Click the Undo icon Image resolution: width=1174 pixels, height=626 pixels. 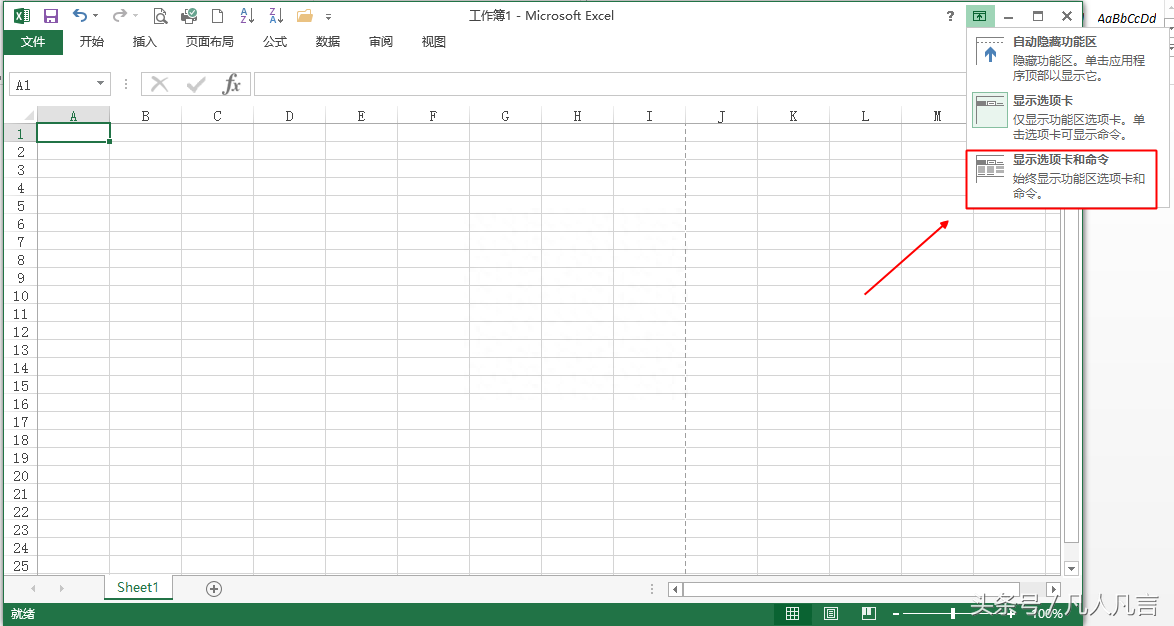80,15
